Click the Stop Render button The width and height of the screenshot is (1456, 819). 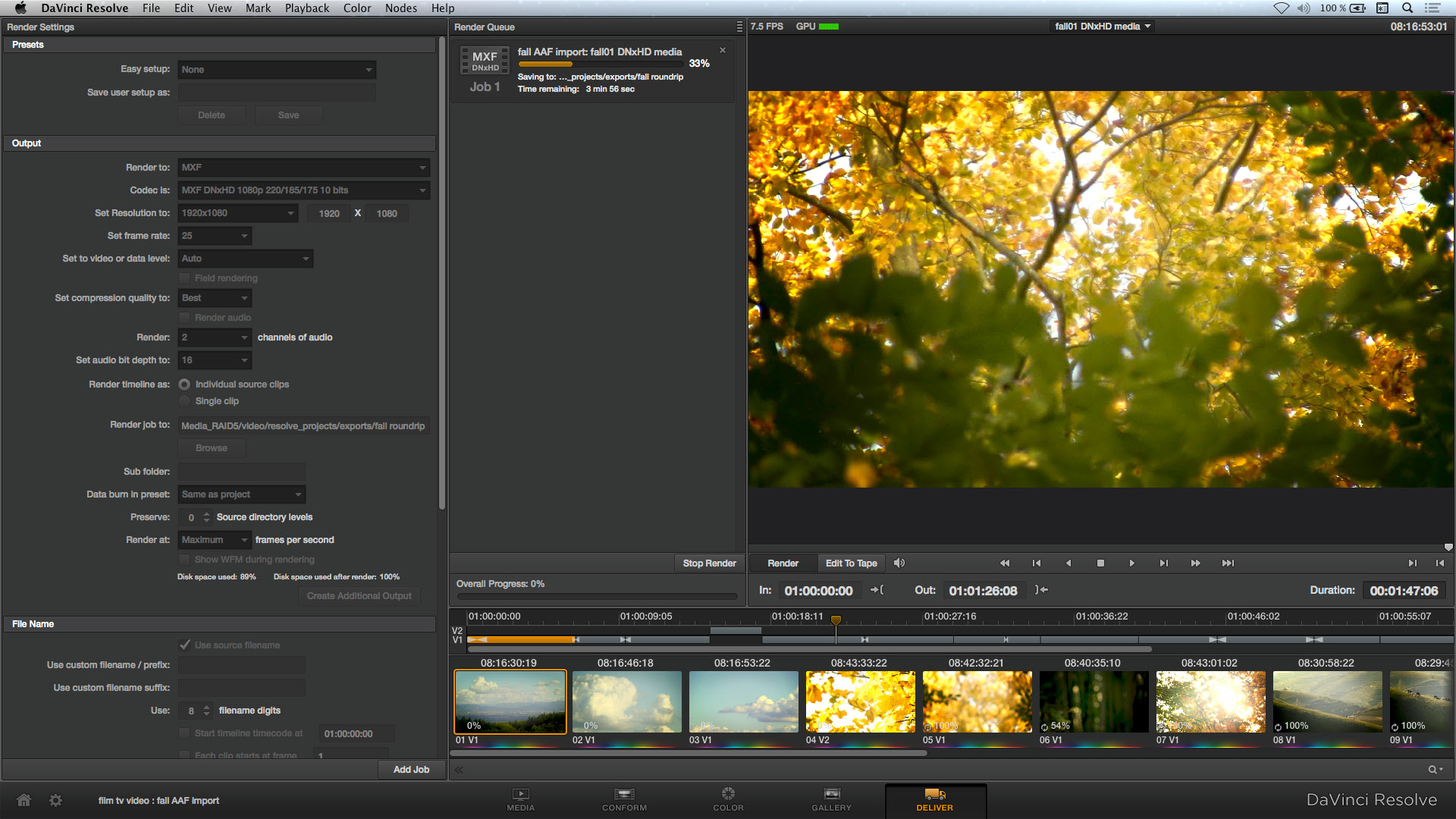click(x=709, y=563)
